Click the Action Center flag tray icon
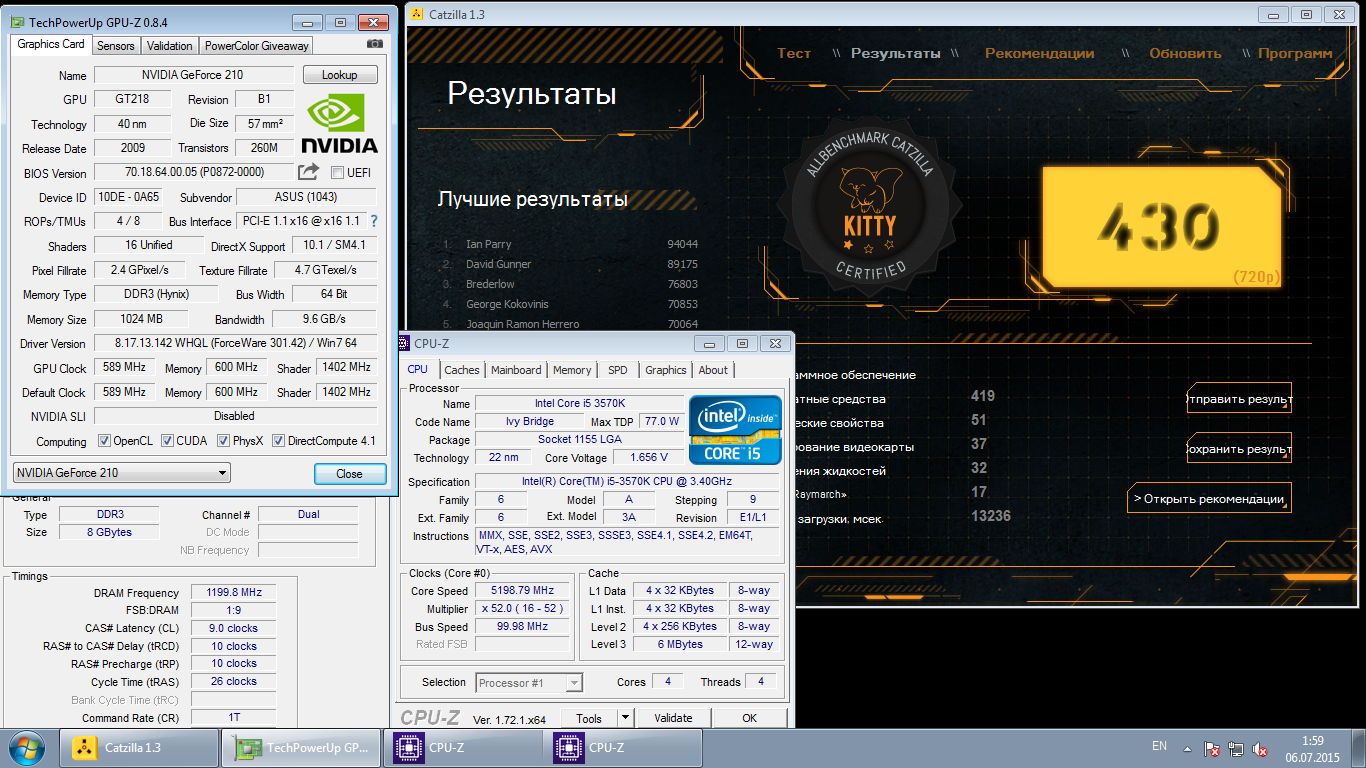Screen dimensions: 1366x768 [x=1211, y=748]
